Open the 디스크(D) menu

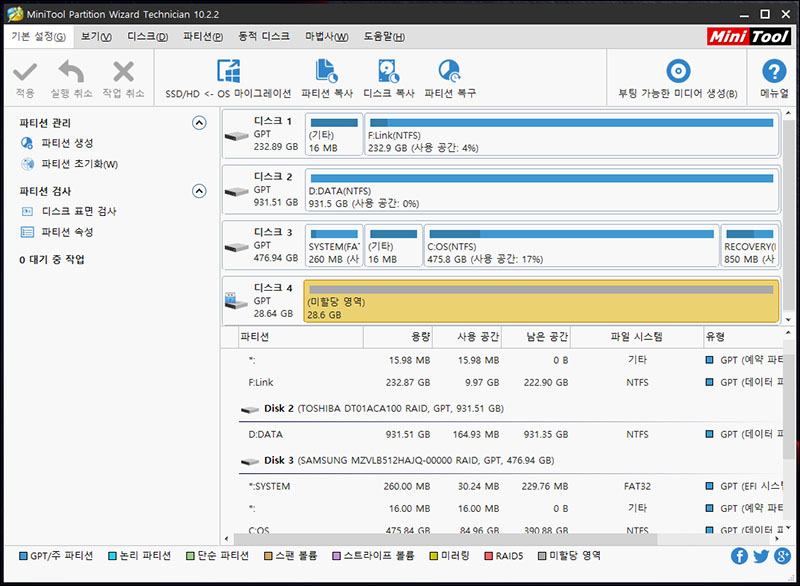147,37
